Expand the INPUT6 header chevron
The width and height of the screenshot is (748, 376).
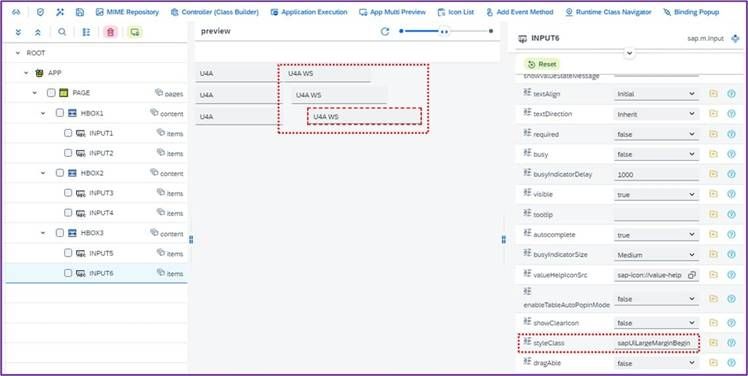(x=630, y=53)
